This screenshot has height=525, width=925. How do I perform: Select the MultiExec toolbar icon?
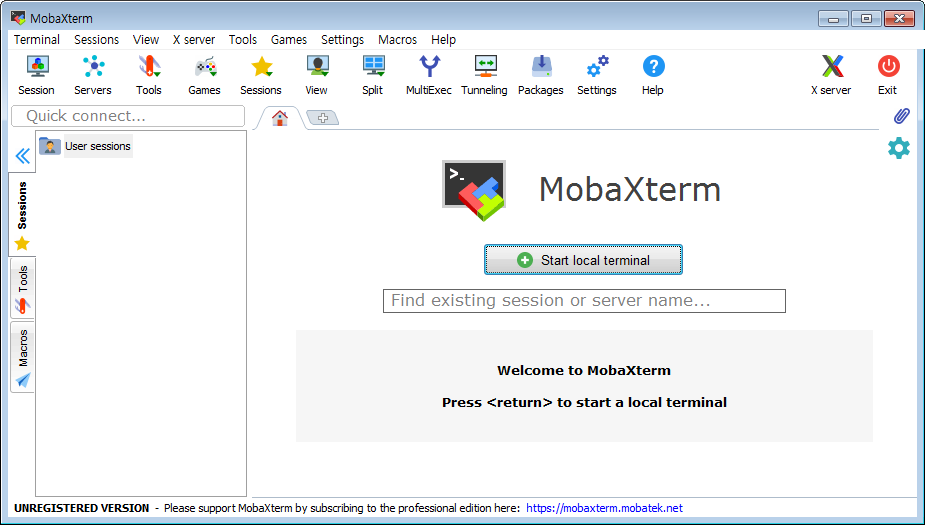pyautogui.click(x=429, y=75)
